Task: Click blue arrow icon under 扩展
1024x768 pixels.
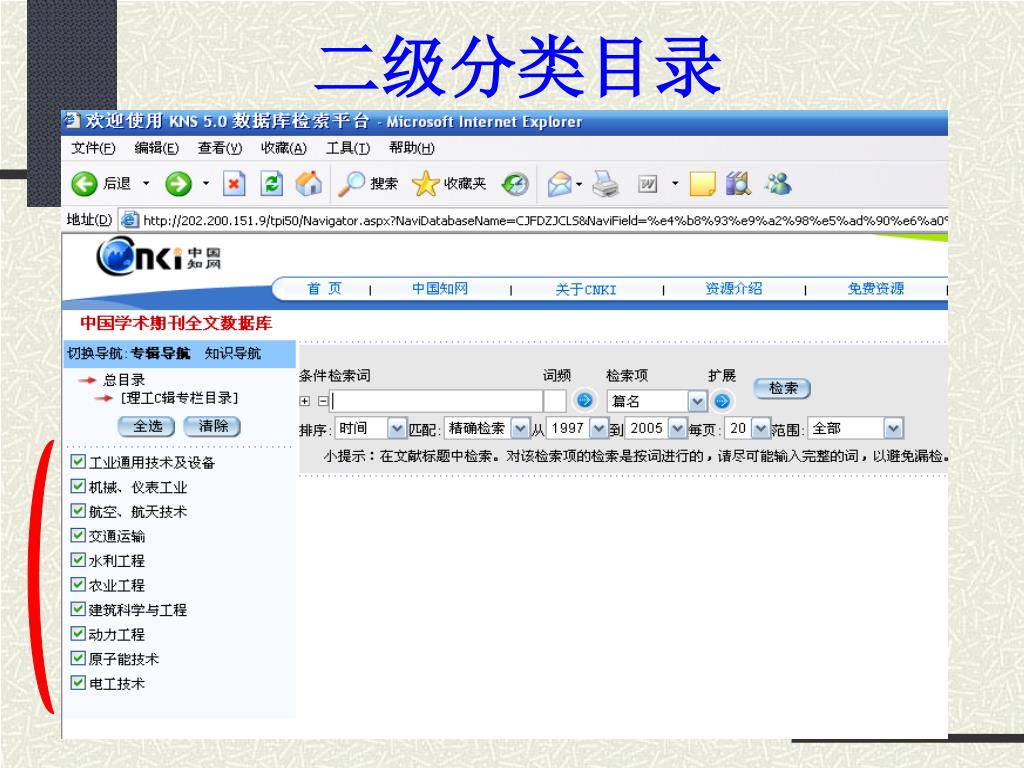Action: tap(722, 401)
